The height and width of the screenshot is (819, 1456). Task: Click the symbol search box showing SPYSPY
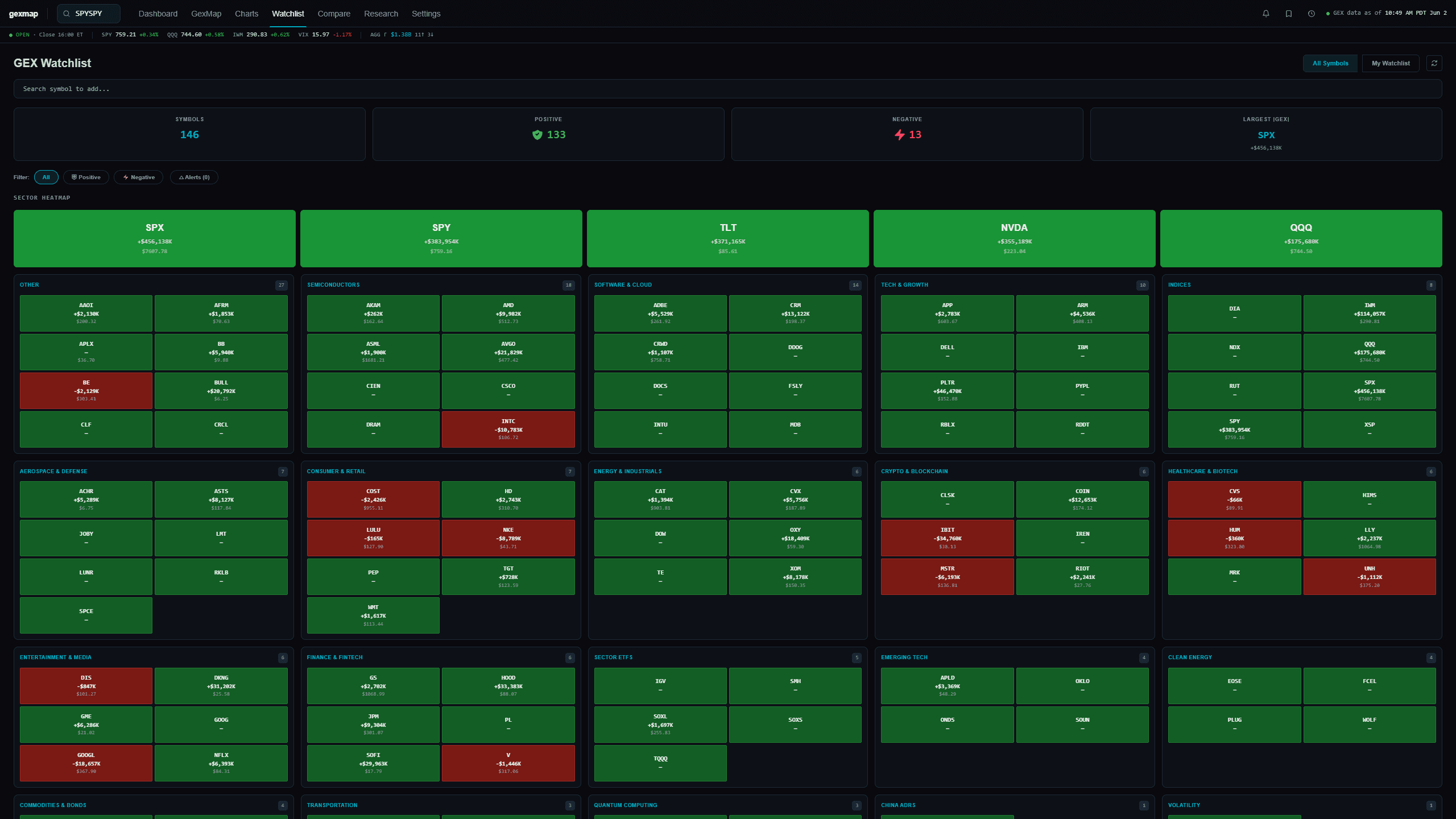(89, 14)
